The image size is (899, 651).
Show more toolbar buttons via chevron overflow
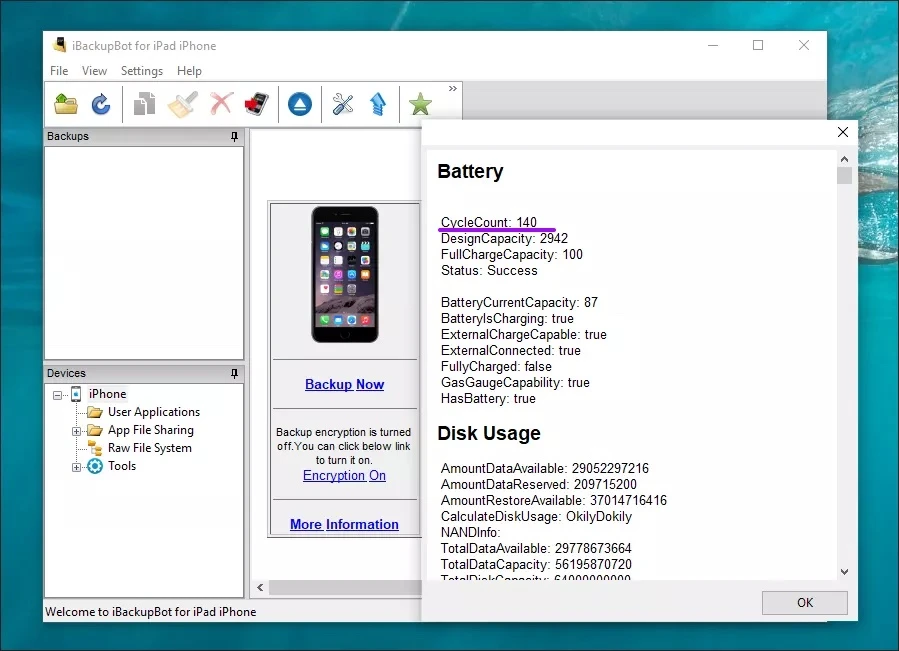point(452,89)
